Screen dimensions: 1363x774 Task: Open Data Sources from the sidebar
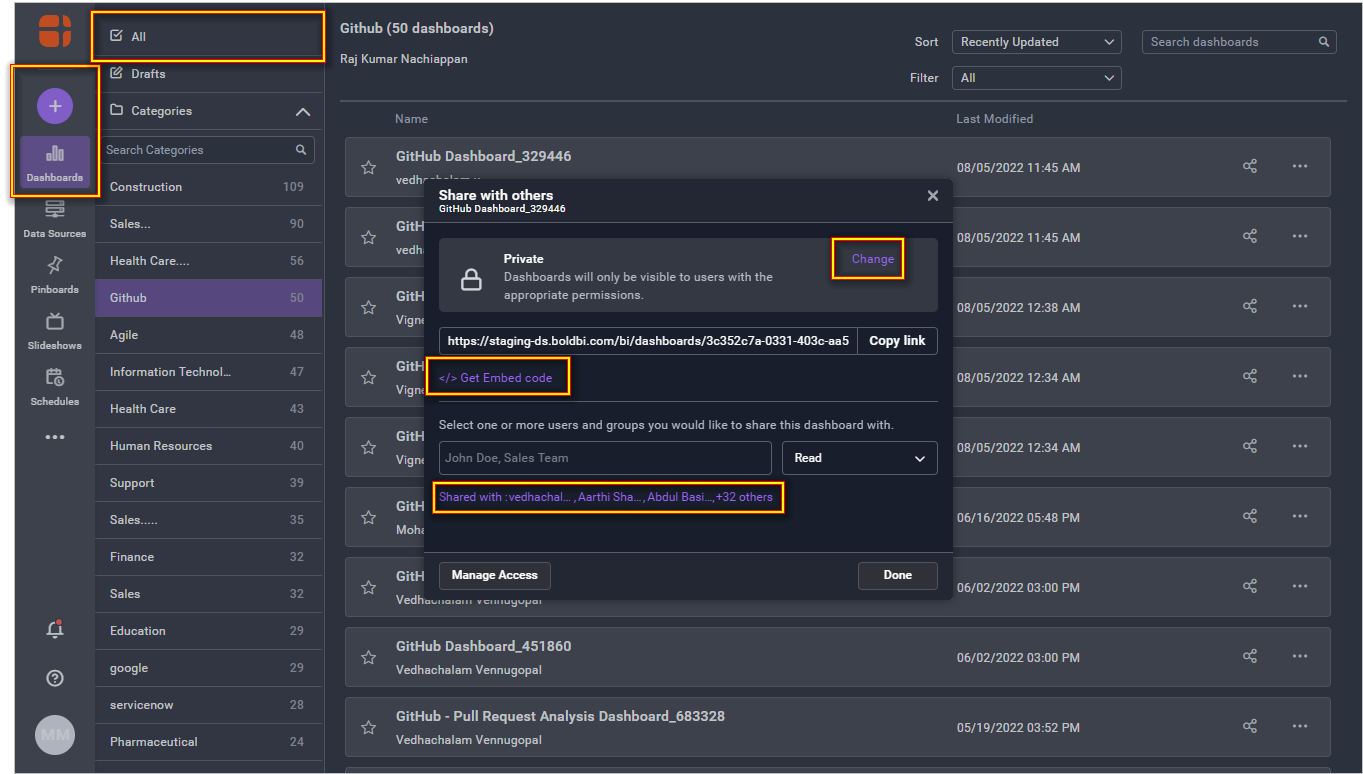[x=55, y=218]
